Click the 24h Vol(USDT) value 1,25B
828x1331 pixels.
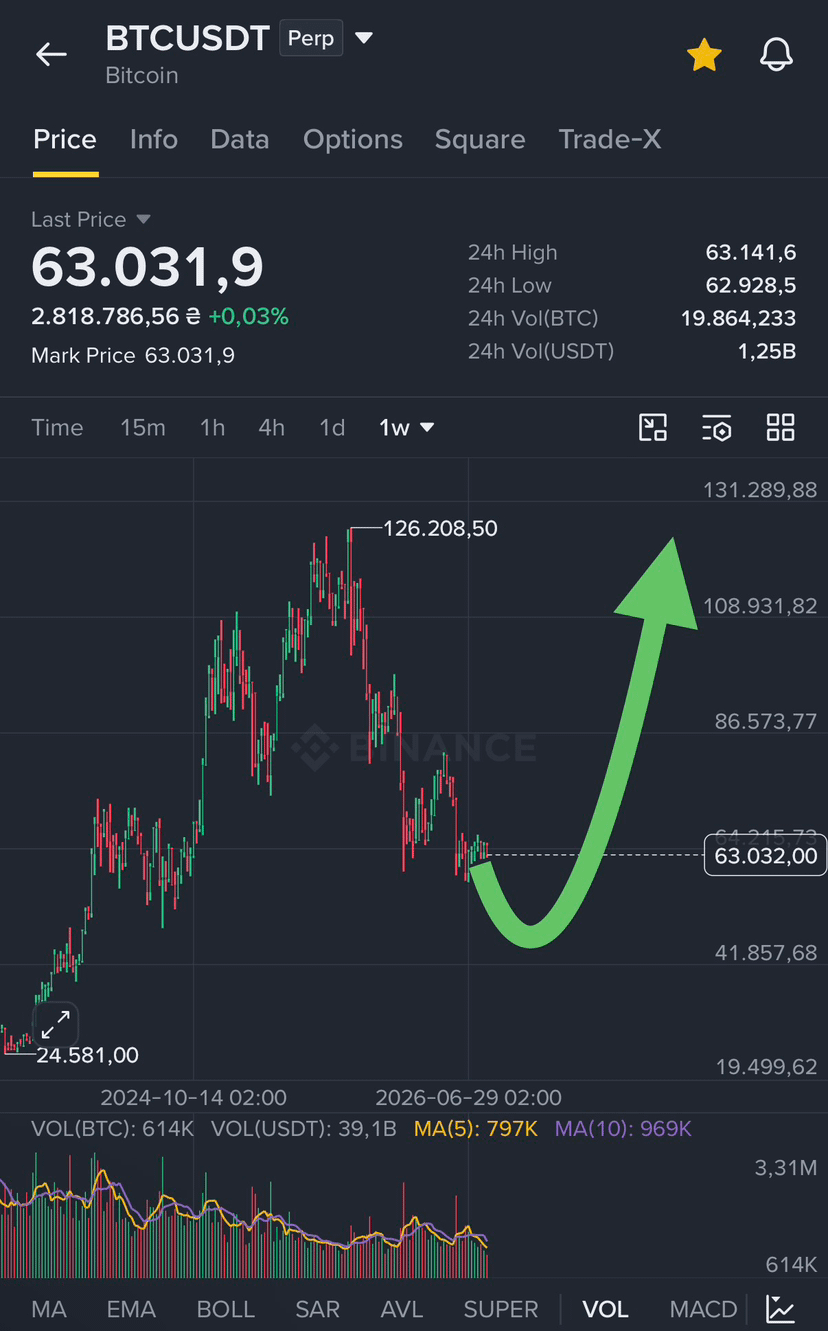coord(767,351)
